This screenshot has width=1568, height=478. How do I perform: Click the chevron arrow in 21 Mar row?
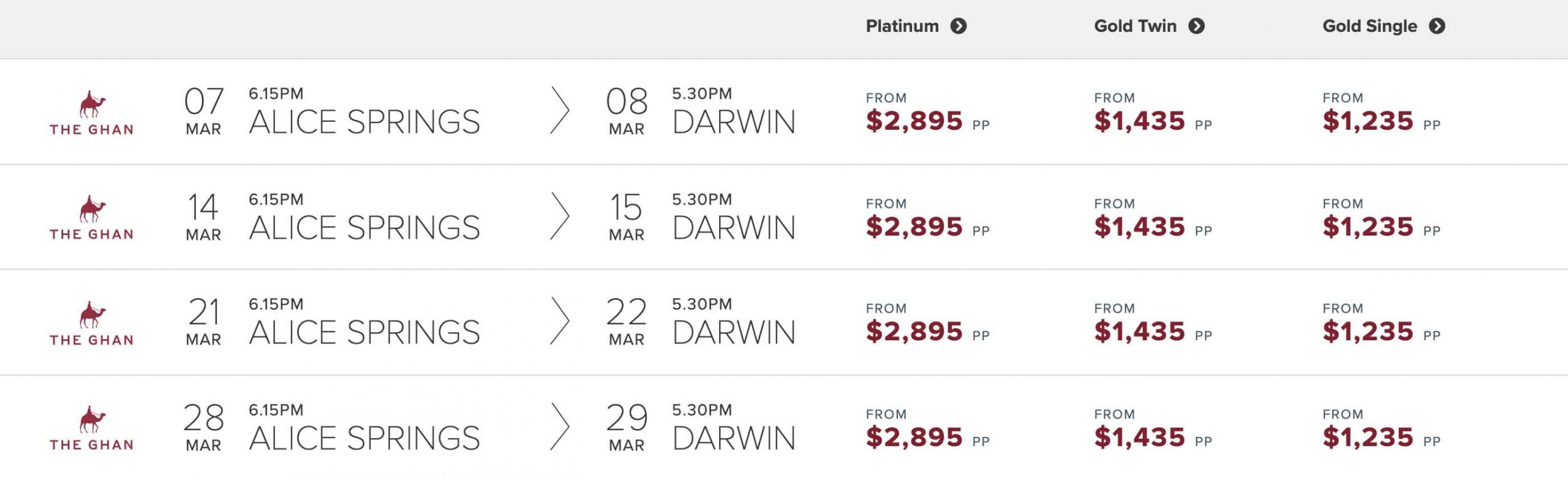(x=559, y=321)
